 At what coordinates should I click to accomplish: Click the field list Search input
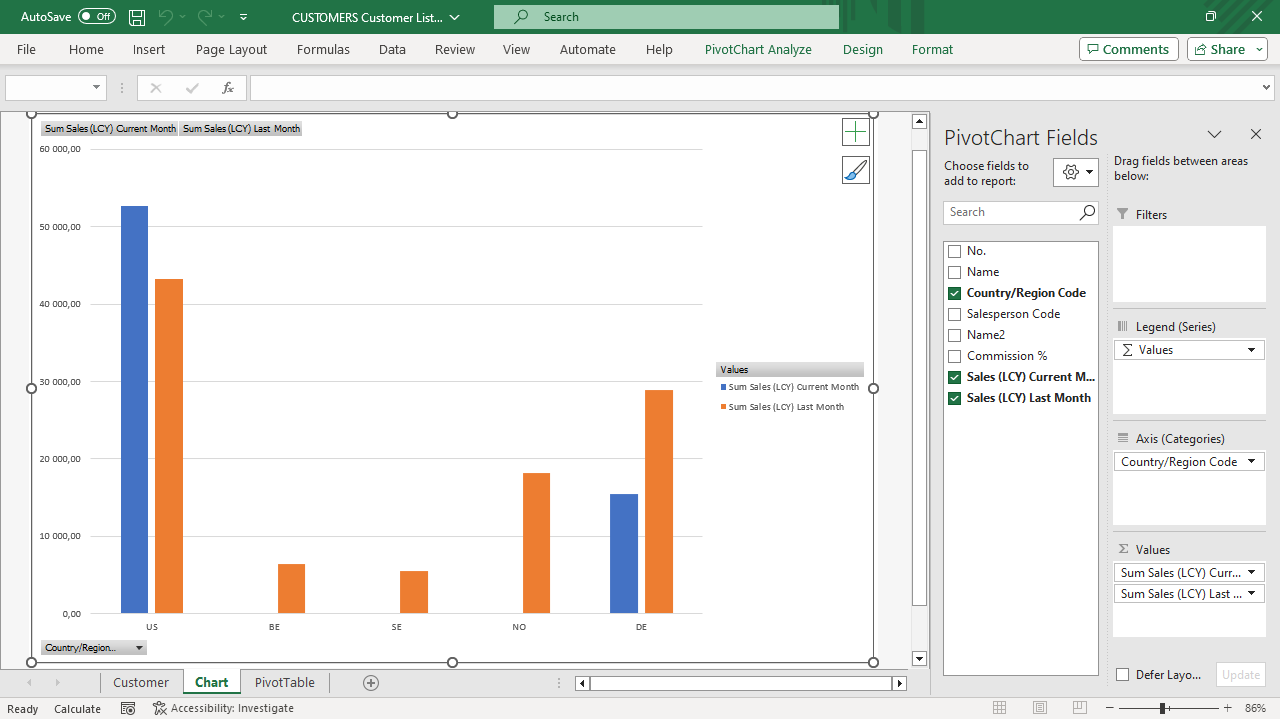(x=1011, y=212)
